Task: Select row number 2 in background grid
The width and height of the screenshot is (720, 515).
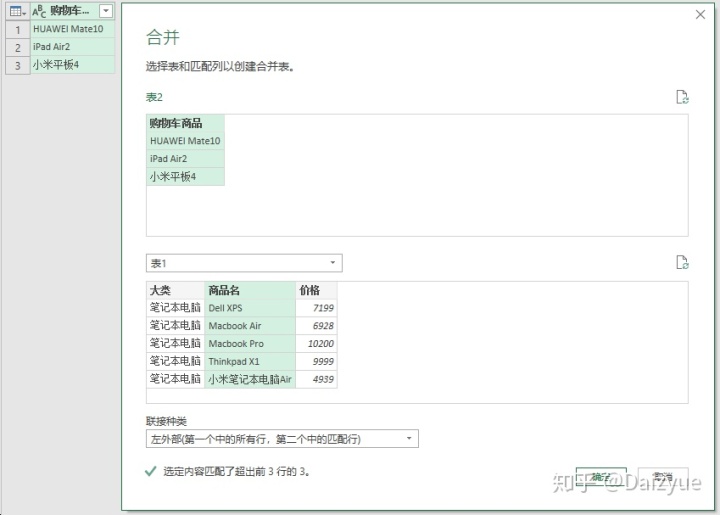Action: click(17, 48)
